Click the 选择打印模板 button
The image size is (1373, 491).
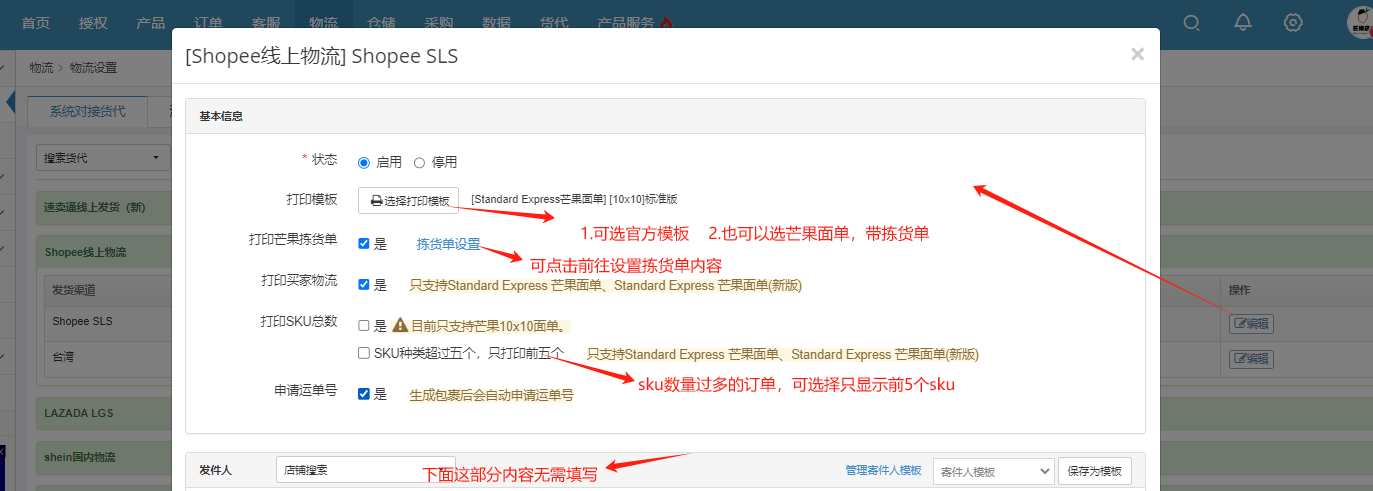click(408, 200)
